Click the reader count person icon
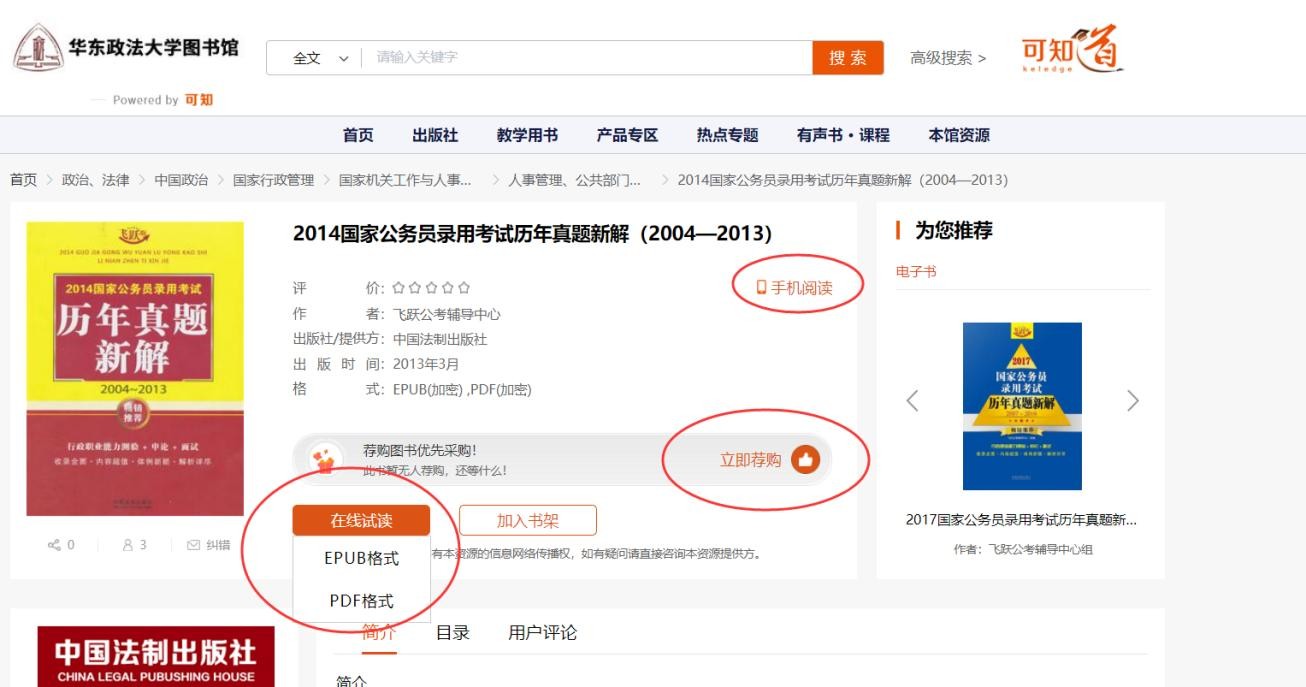This screenshot has width=1306, height=687. [128, 545]
